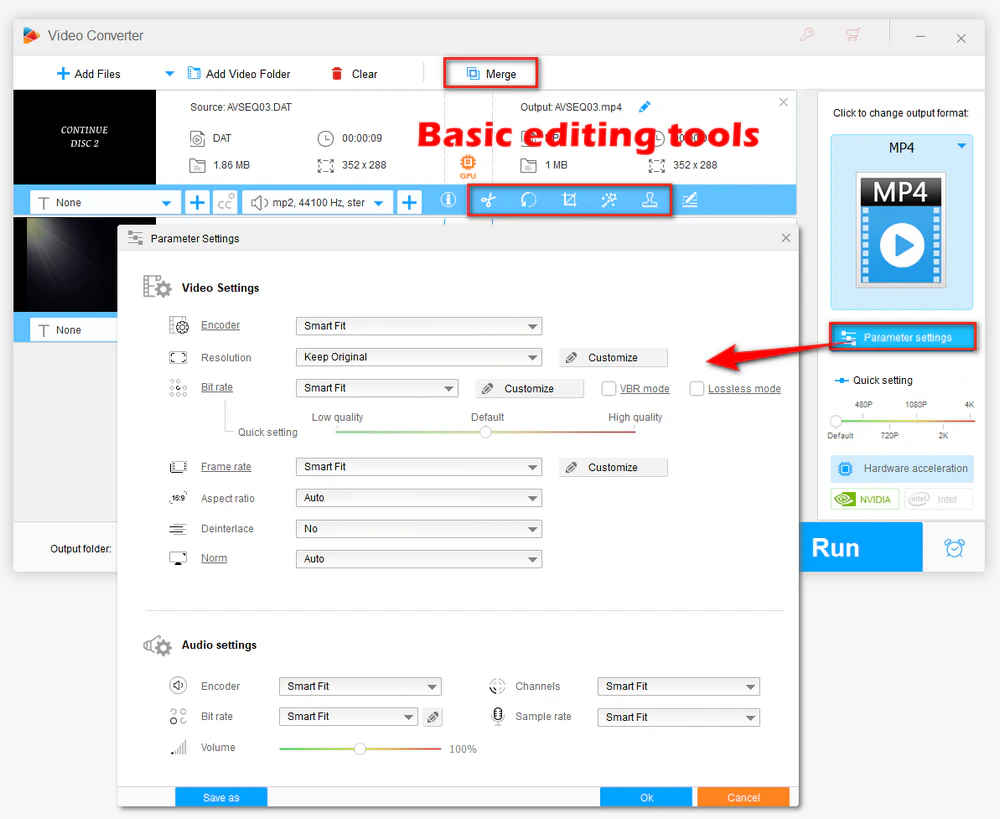
Task: Adjust the bit rate quality slider handle
Action: point(486,432)
